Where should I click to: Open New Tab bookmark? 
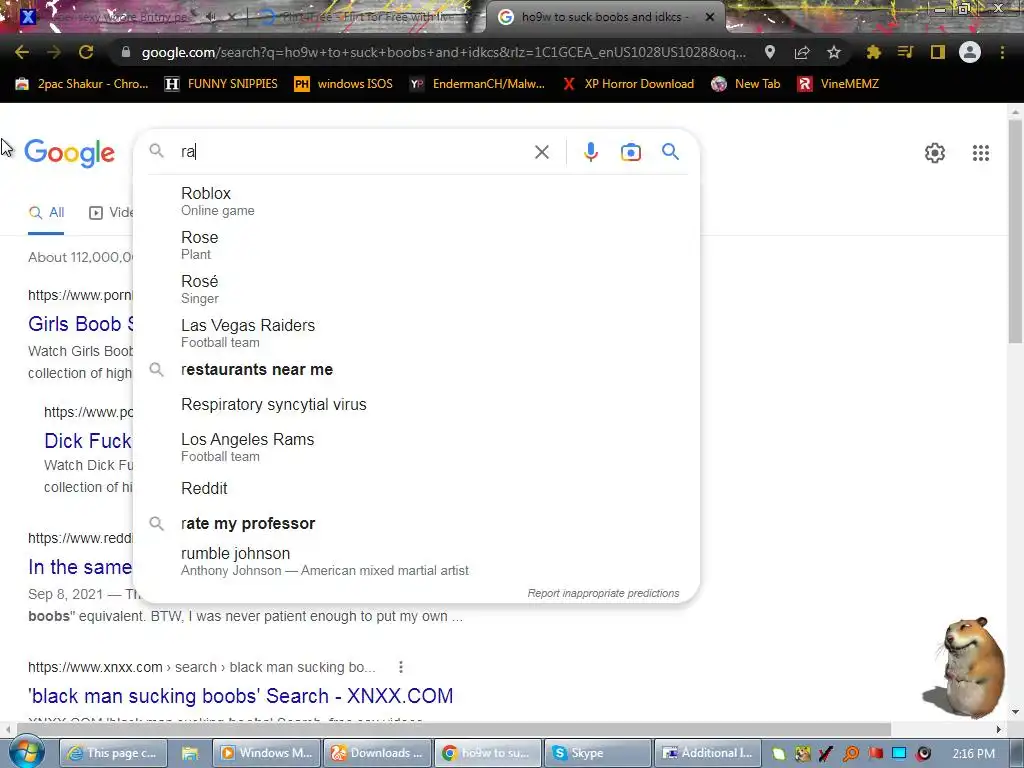tap(746, 84)
